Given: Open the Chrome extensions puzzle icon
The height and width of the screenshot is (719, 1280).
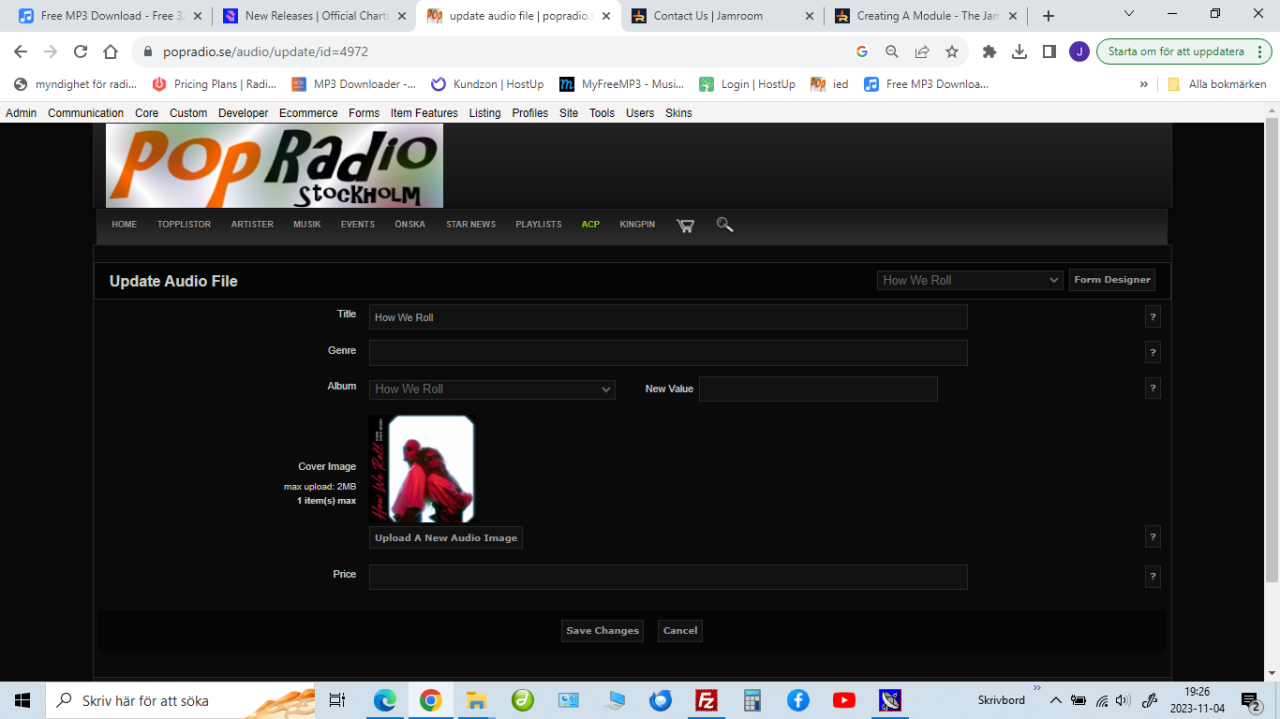Looking at the screenshot, I should point(989,52).
